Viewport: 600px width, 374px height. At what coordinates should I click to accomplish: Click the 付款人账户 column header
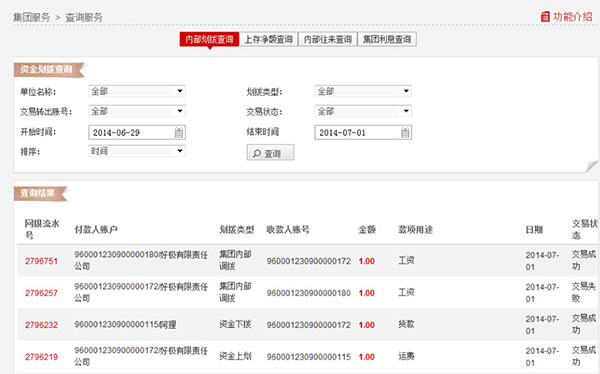pyautogui.click(x=96, y=230)
